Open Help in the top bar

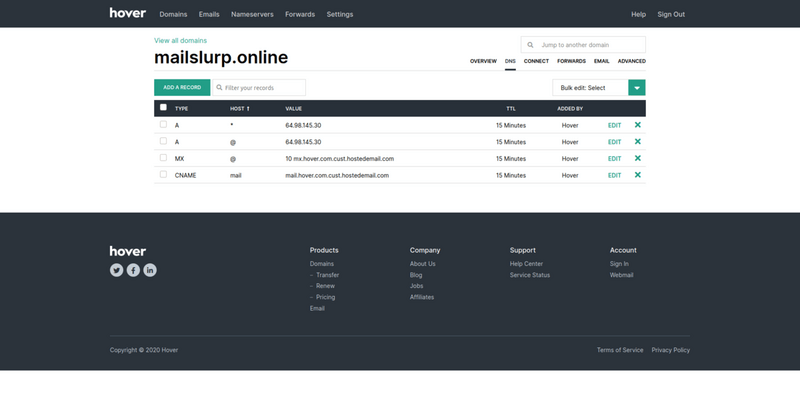tap(638, 14)
